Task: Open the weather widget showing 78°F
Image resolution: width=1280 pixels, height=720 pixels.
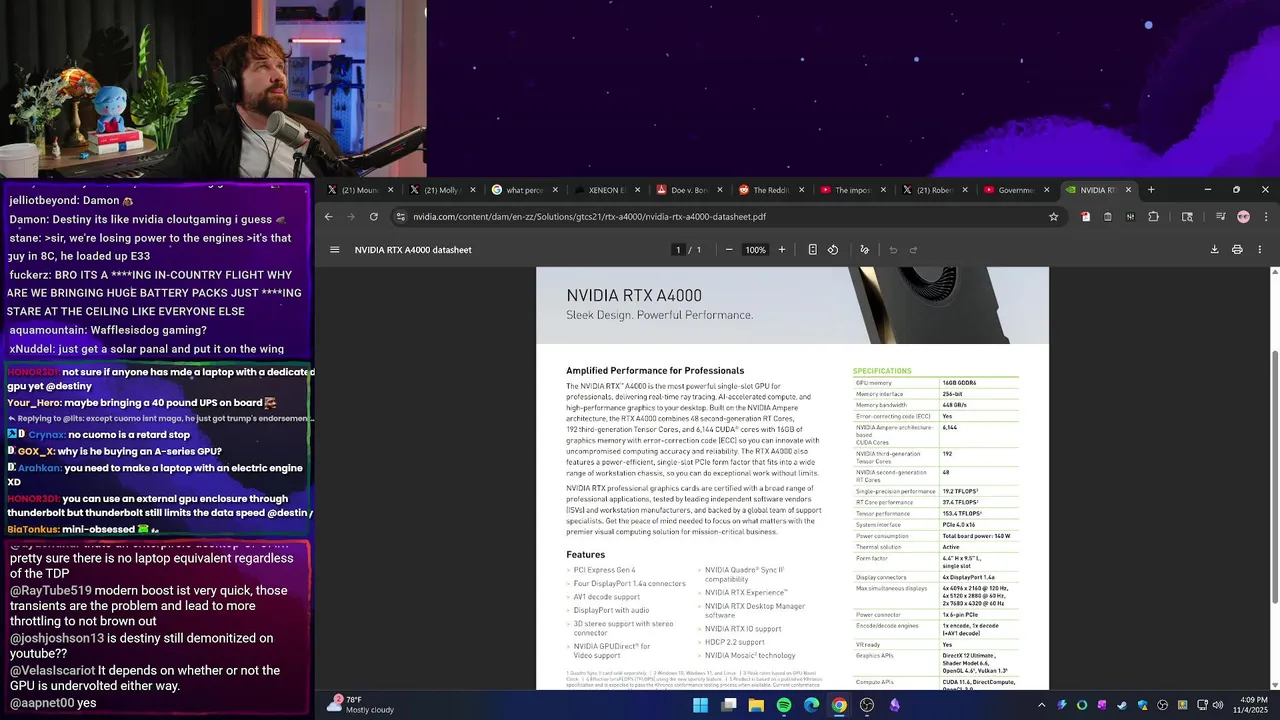Action: [362, 705]
